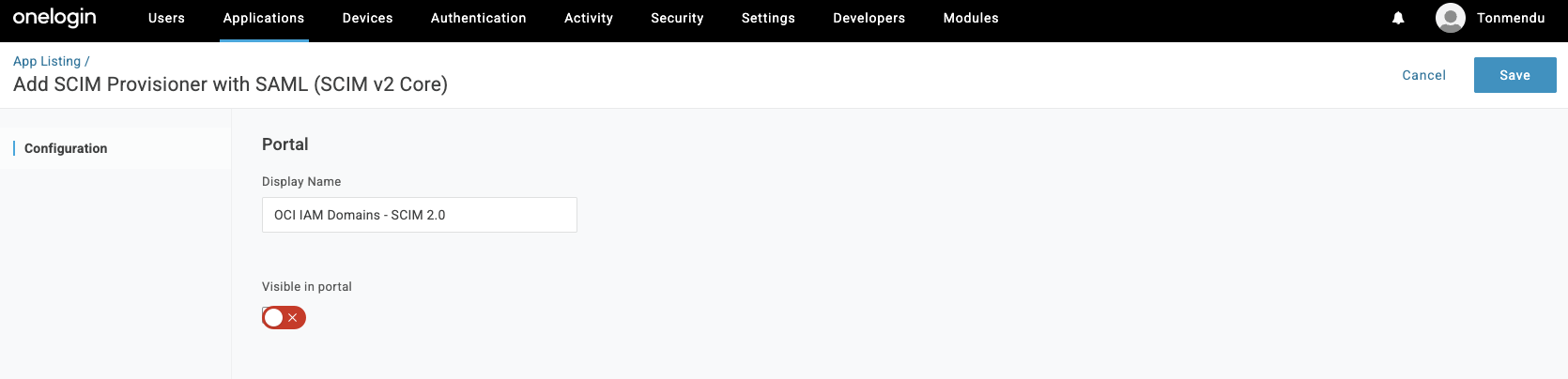
Task: Open the Settings menu
Action: [768, 18]
